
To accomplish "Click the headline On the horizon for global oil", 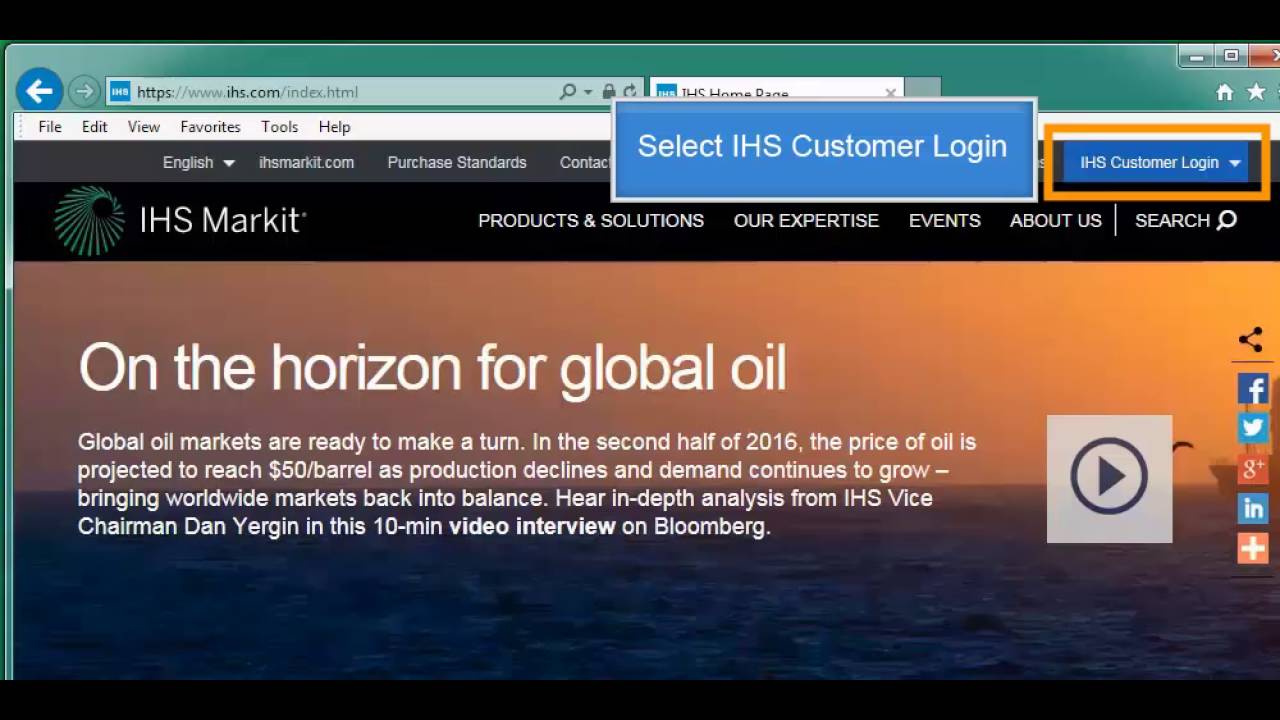I will point(432,368).
